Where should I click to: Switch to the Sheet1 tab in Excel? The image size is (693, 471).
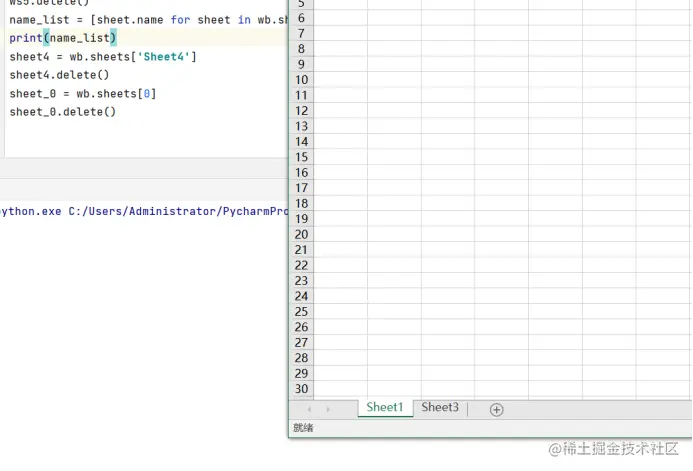pyautogui.click(x=385, y=407)
